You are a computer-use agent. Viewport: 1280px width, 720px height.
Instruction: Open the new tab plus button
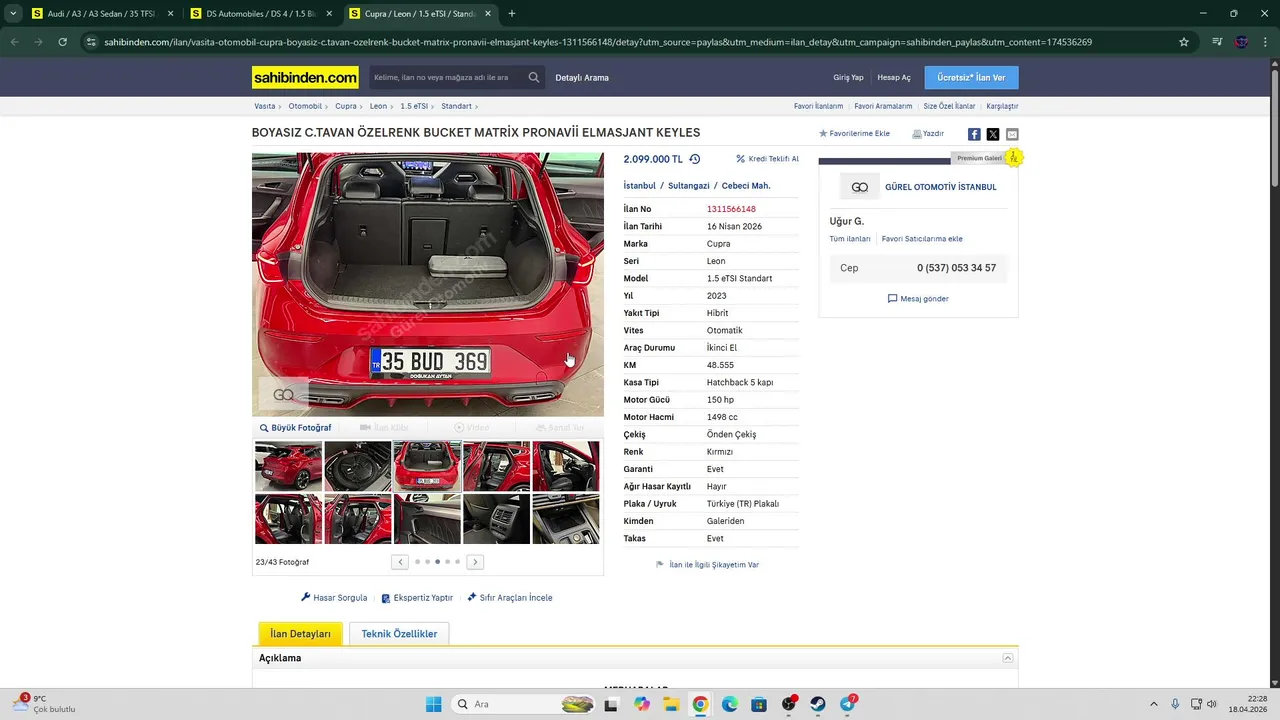(x=512, y=14)
